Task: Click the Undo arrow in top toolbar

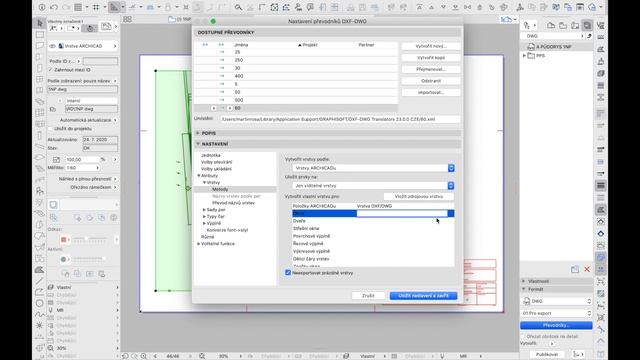Action: [54, 7]
